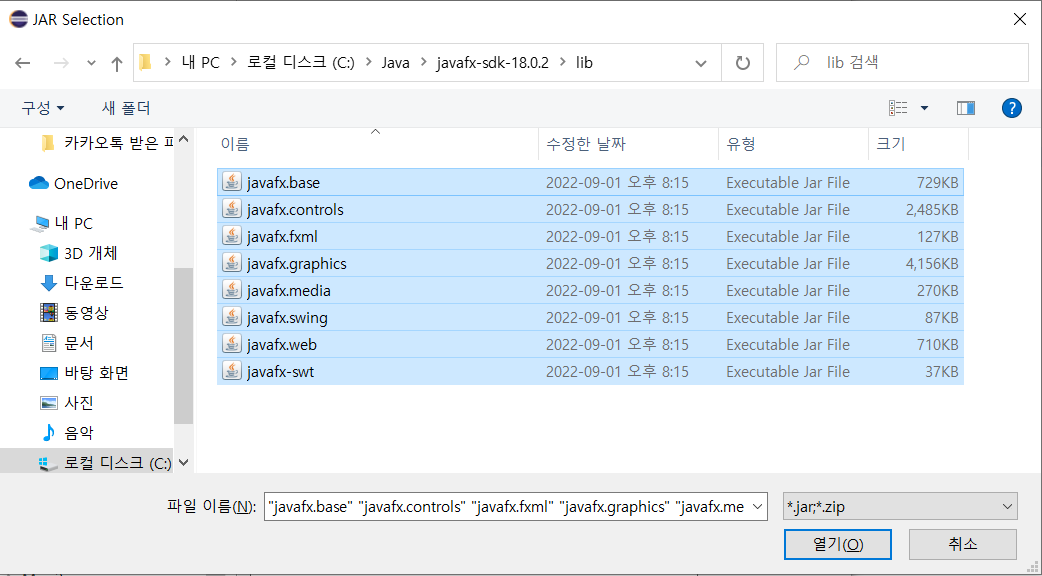Click sidebar scrollbar up arrow
This screenshot has height=576, width=1042.
click(183, 140)
